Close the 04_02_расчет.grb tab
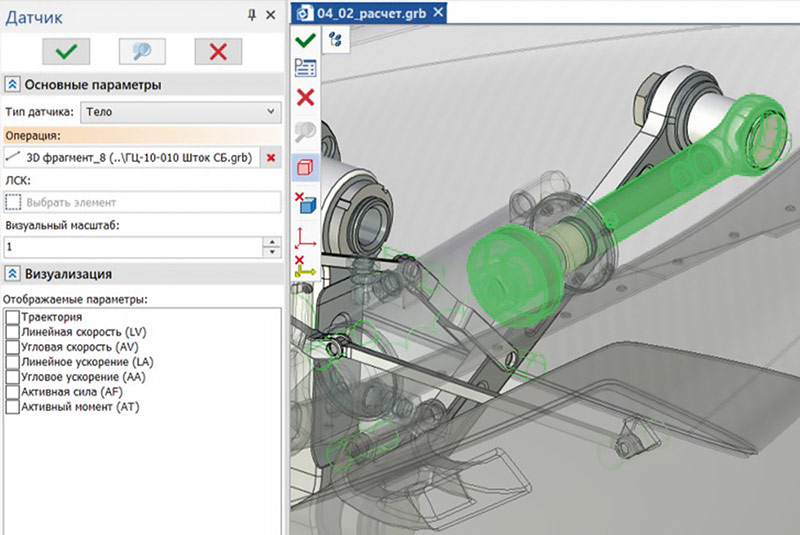800x535 pixels. 439,13
